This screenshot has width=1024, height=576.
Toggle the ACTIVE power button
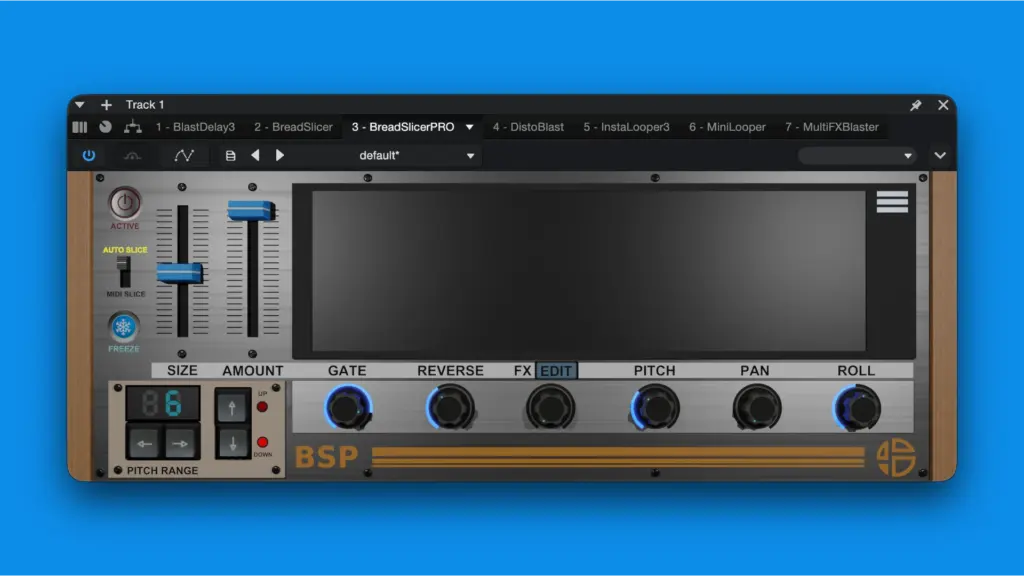(x=124, y=203)
